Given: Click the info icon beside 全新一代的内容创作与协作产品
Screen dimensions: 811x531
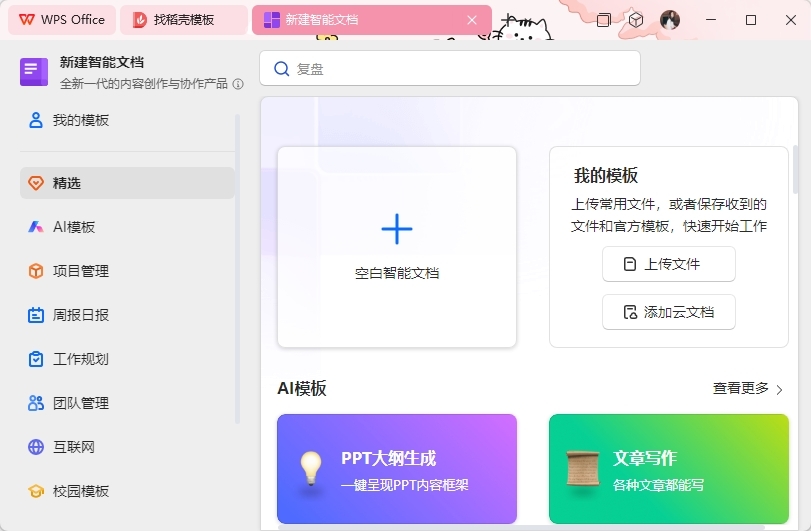Looking at the screenshot, I should tap(238, 84).
